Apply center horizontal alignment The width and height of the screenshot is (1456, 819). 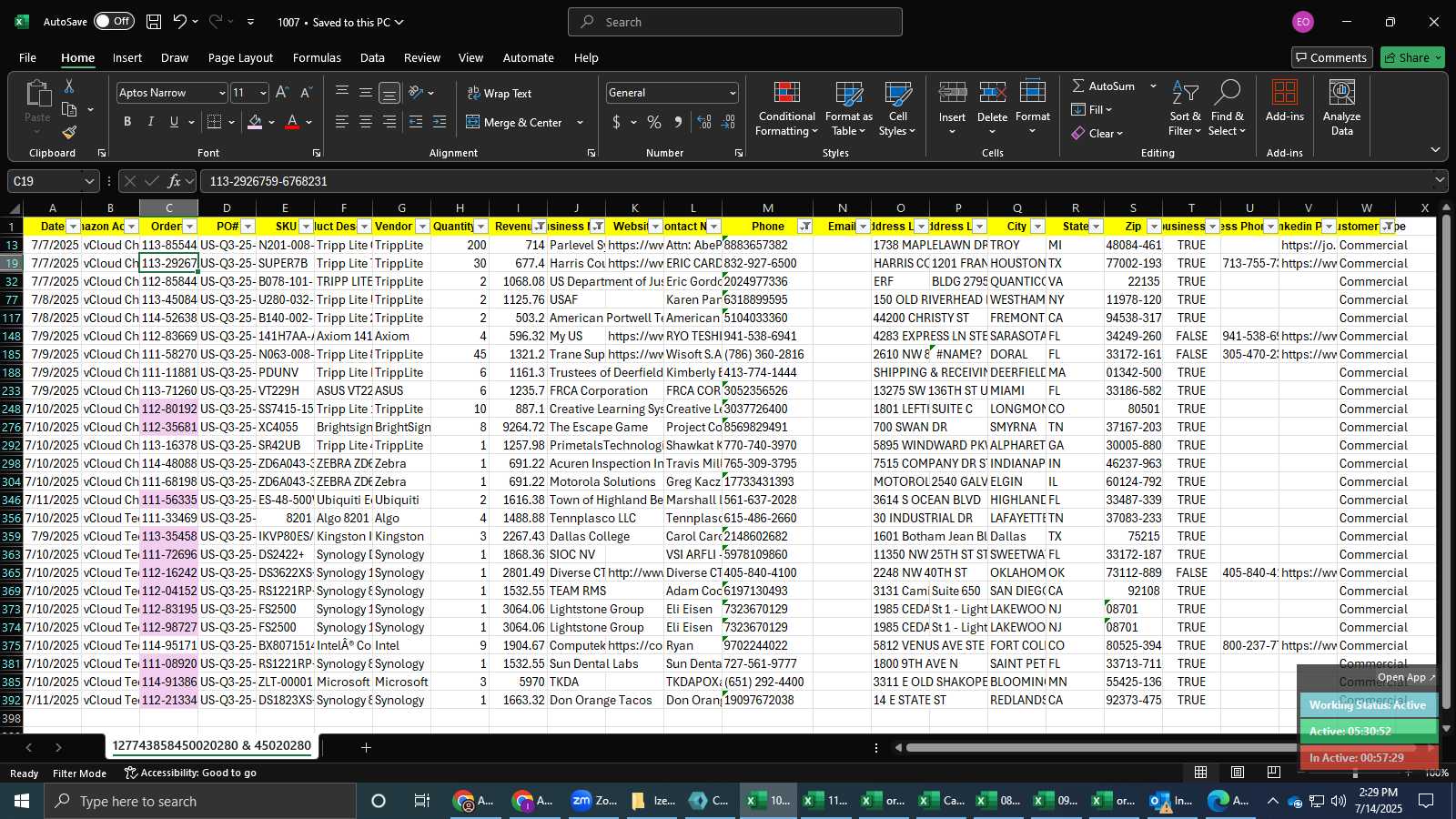pyautogui.click(x=366, y=122)
